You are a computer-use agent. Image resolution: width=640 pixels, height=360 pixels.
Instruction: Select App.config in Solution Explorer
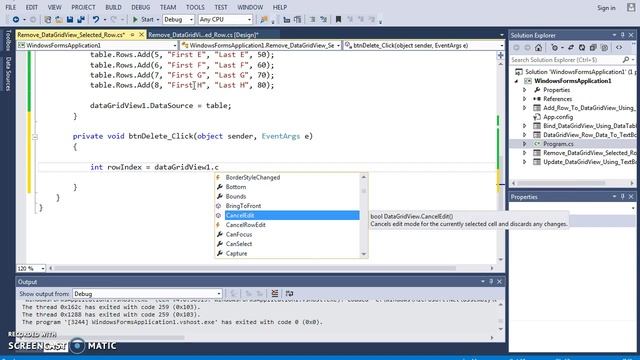point(558,117)
